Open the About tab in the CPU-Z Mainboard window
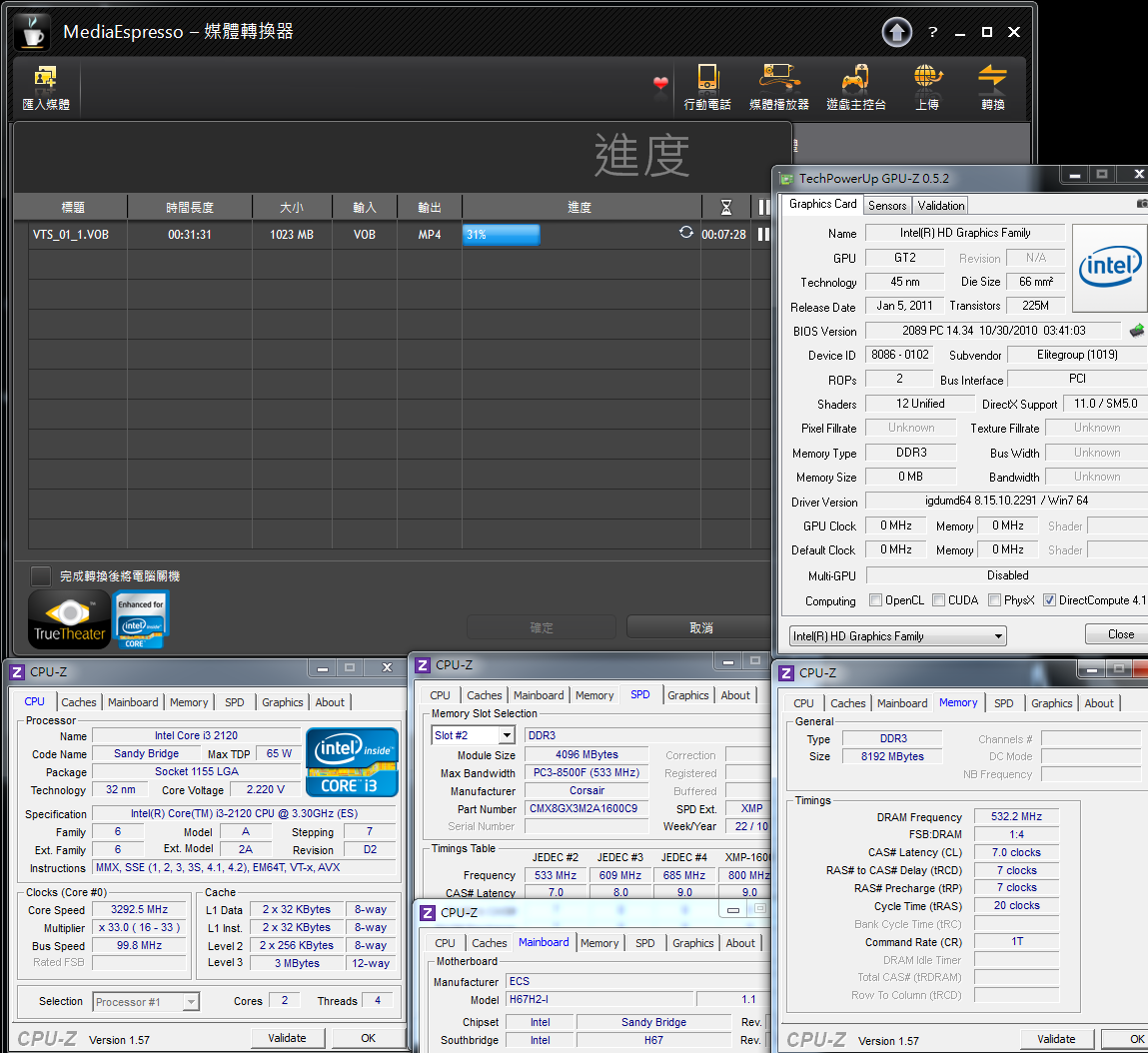 pyautogui.click(x=740, y=943)
